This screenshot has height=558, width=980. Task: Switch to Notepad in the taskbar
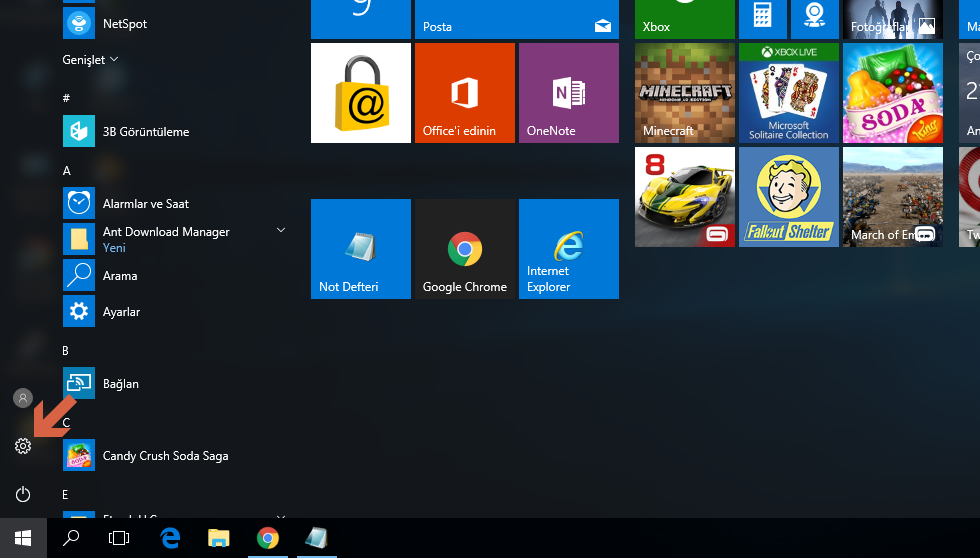316,538
